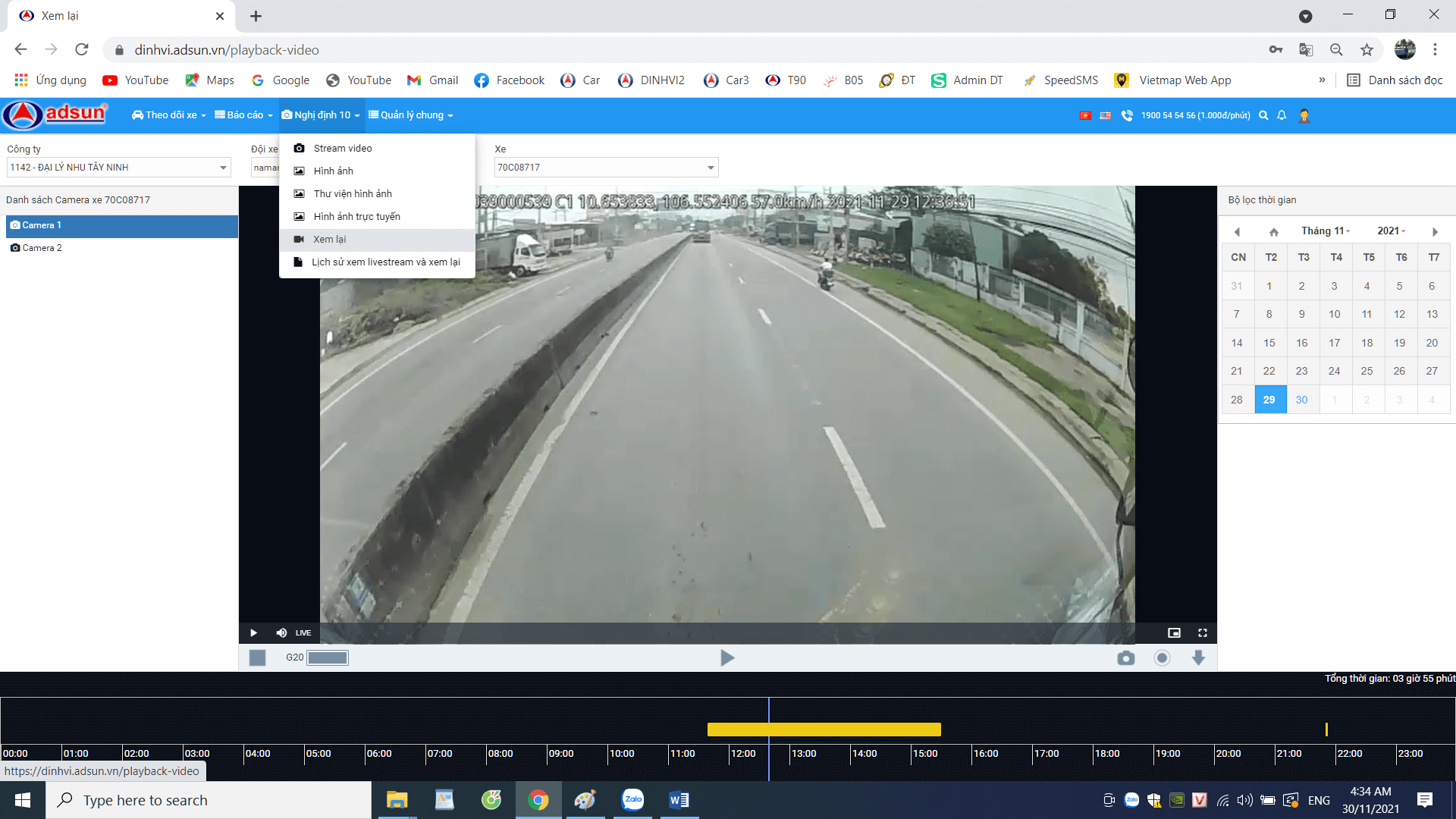Select Stream video from the menu
This screenshot has width=1456, height=819.
343,148
